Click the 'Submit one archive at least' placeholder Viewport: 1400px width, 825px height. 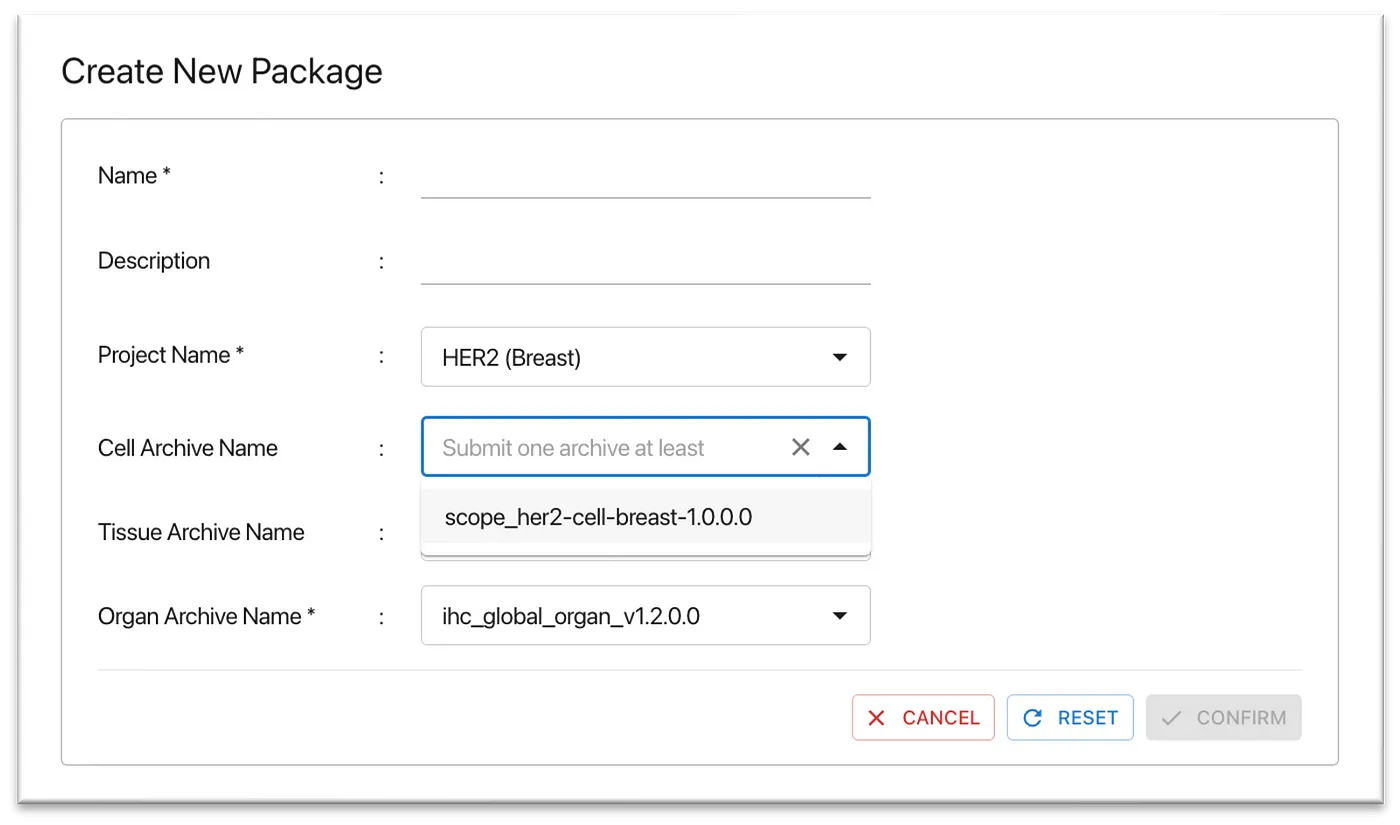(573, 447)
